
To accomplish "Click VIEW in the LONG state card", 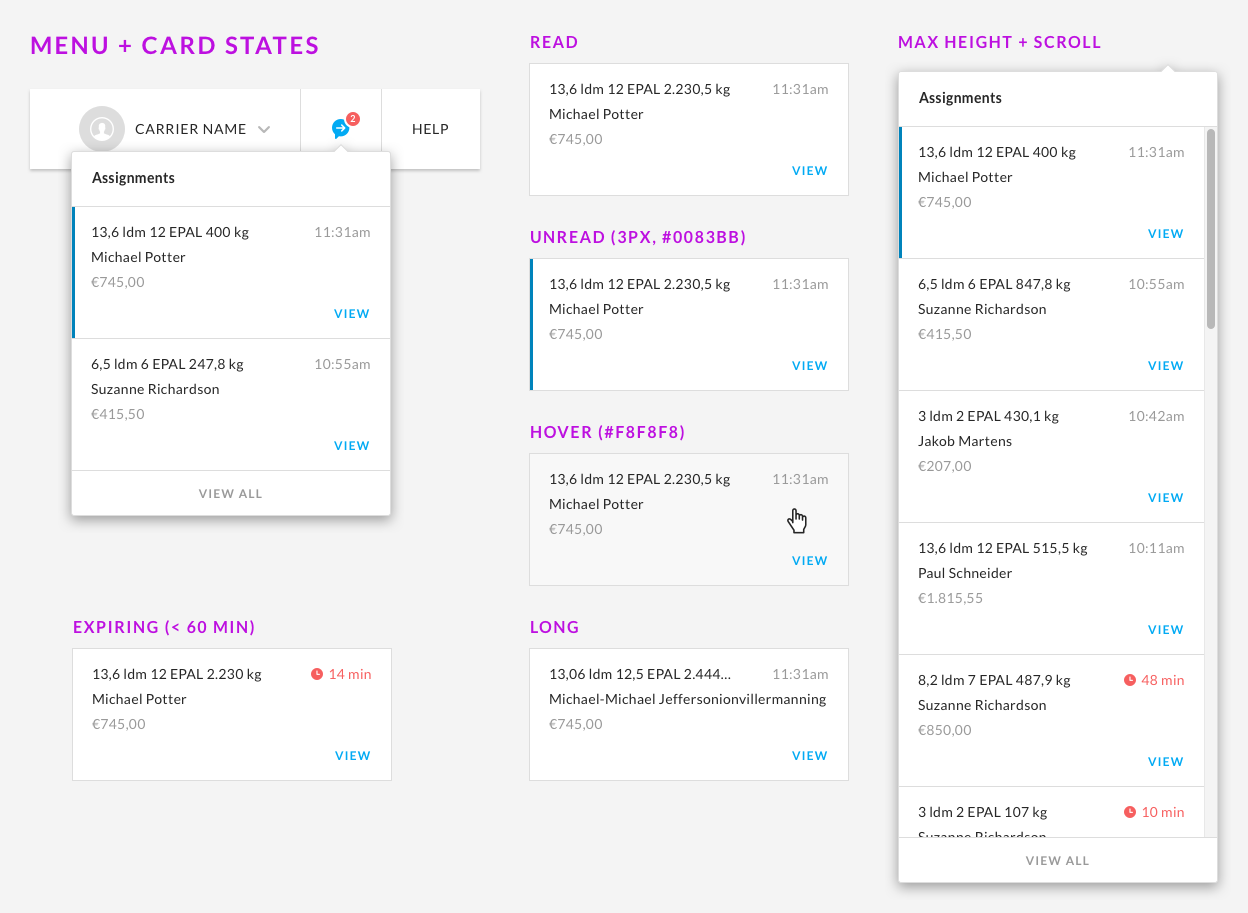I will tap(810, 756).
